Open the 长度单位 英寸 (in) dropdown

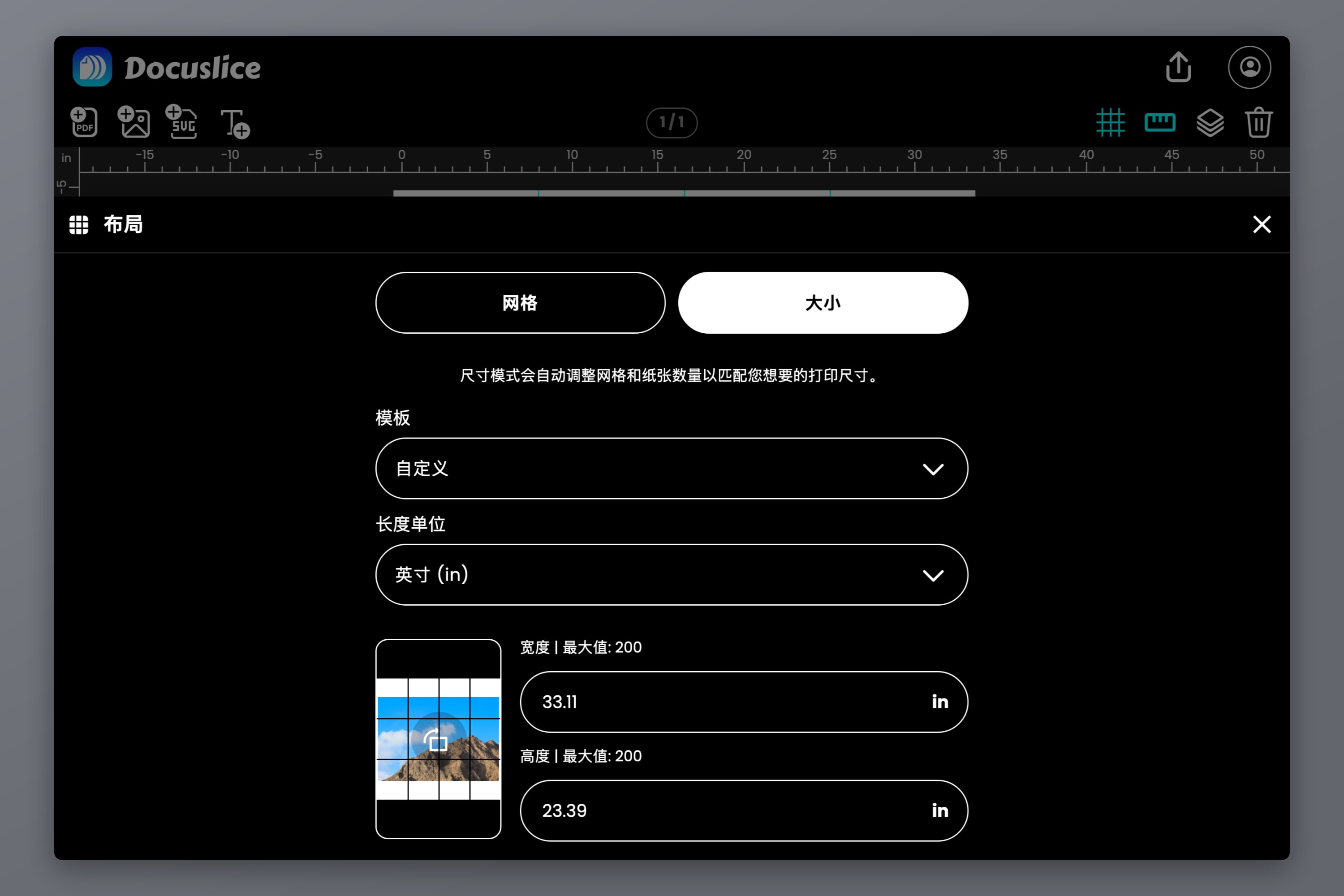(672, 575)
